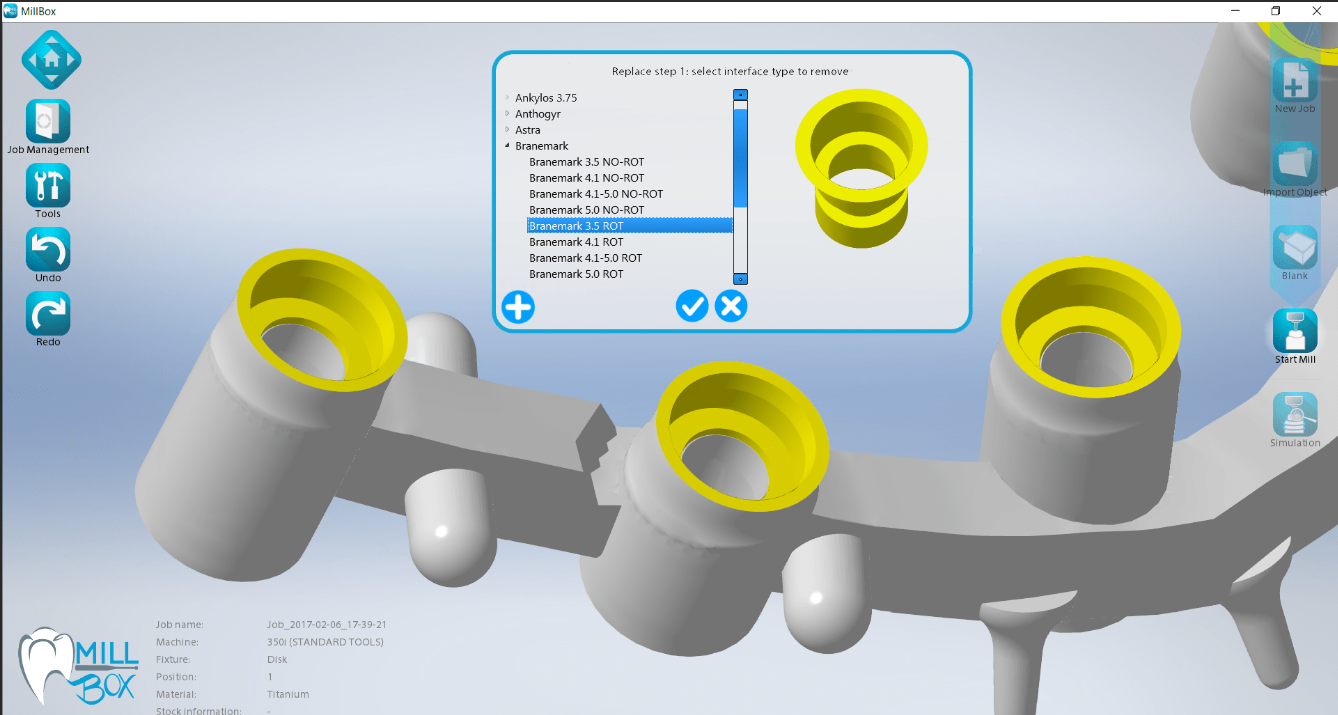Screen dimensions: 1338x715
Task: Open Job Management
Action: tap(48, 121)
